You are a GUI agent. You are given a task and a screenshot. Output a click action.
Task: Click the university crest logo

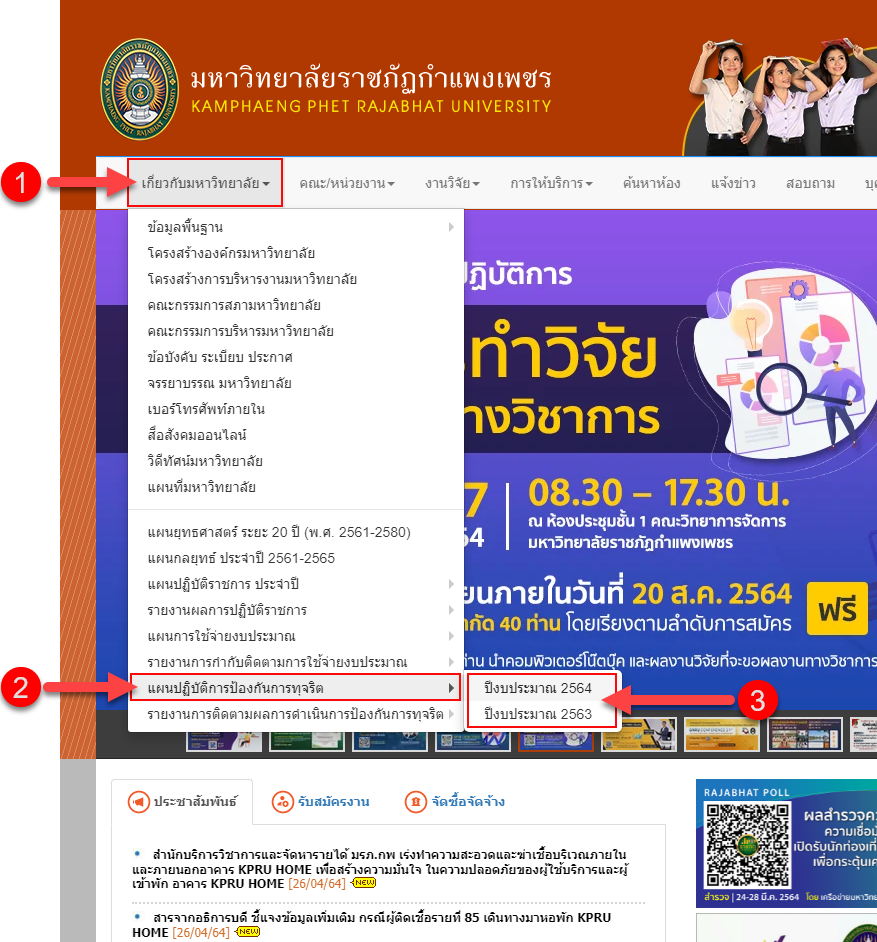pyautogui.click(x=139, y=89)
